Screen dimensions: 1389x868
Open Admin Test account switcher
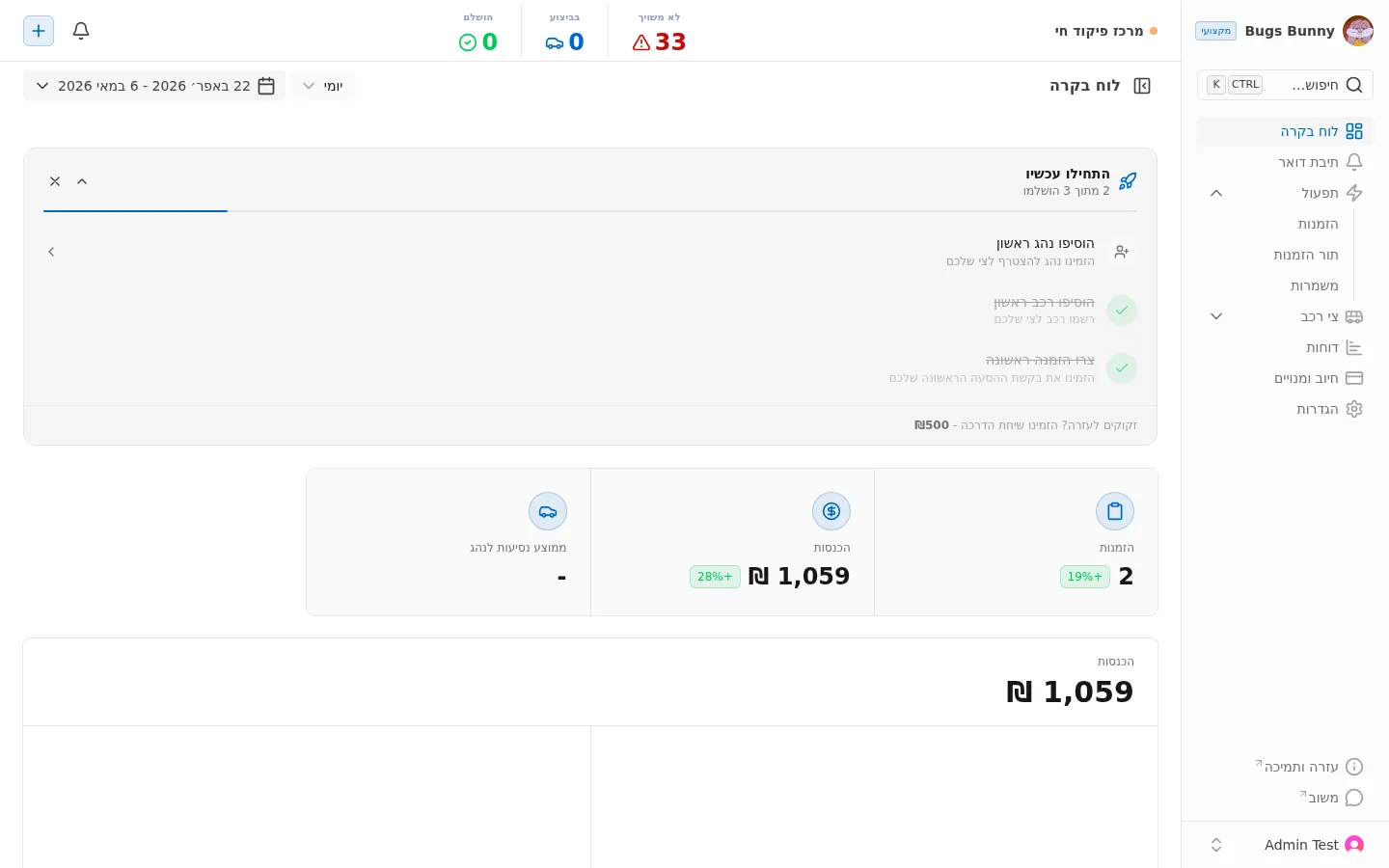point(1285,845)
